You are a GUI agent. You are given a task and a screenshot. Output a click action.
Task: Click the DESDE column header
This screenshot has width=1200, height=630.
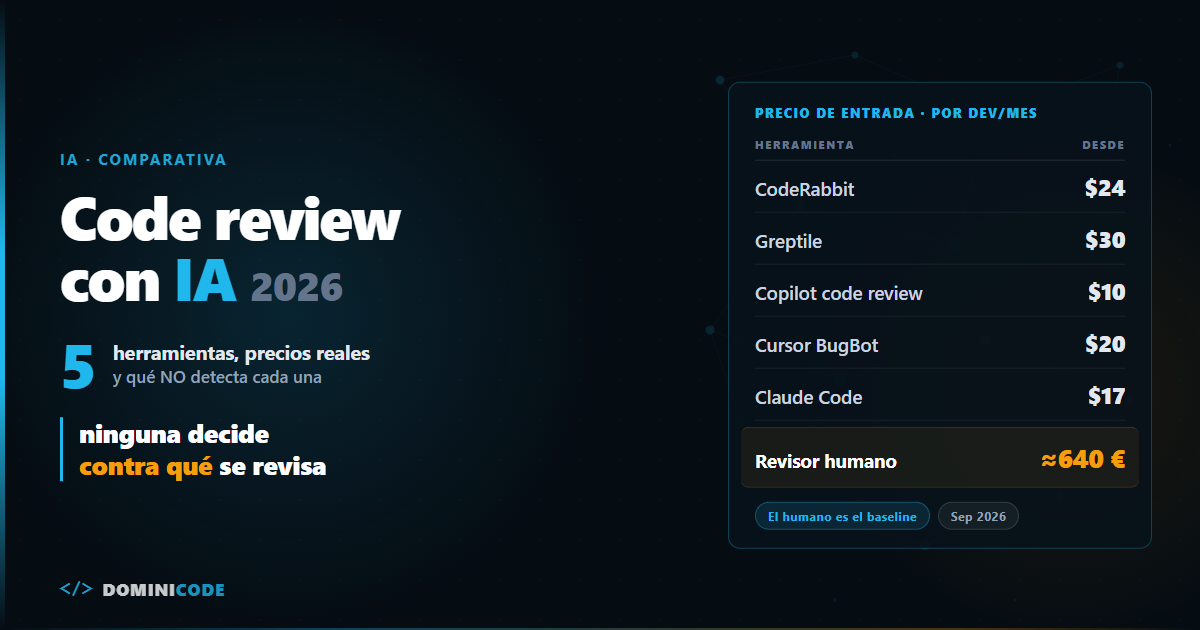(1103, 145)
